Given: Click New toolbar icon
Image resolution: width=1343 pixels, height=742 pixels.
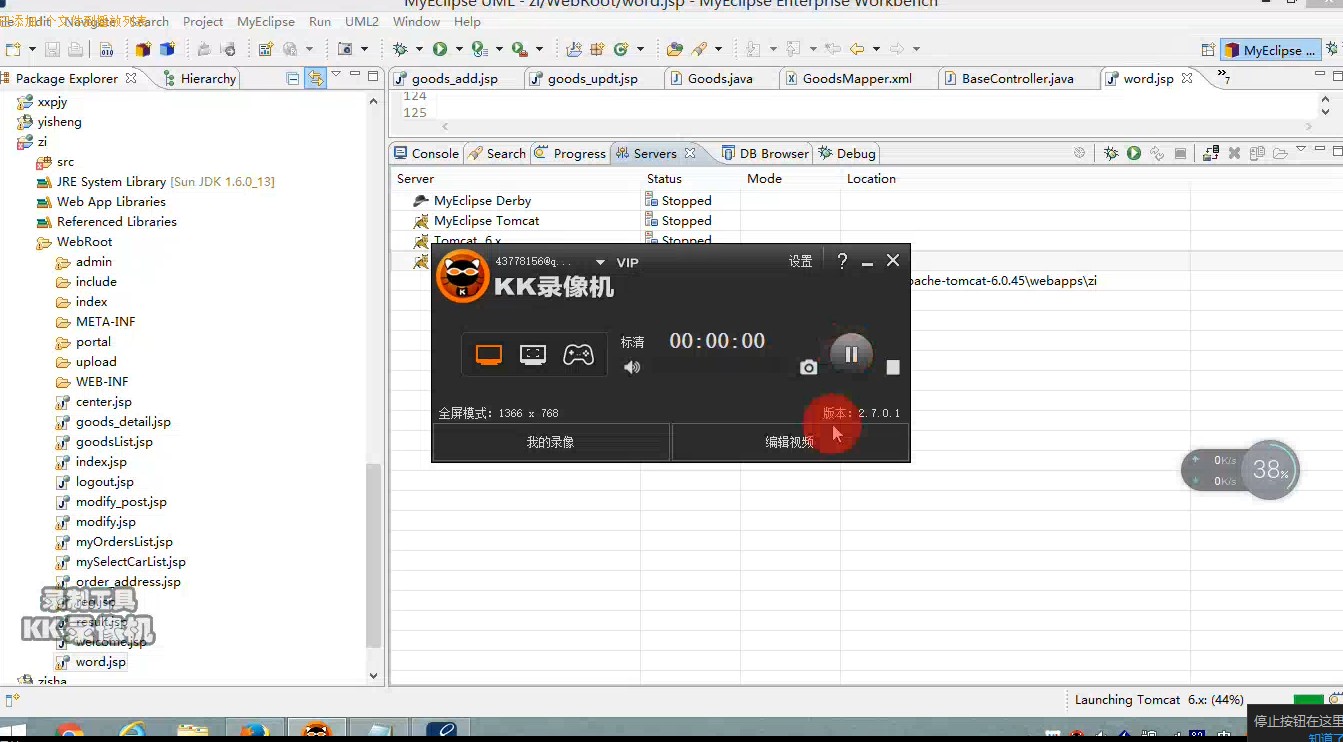Looking at the screenshot, I should click(13, 49).
